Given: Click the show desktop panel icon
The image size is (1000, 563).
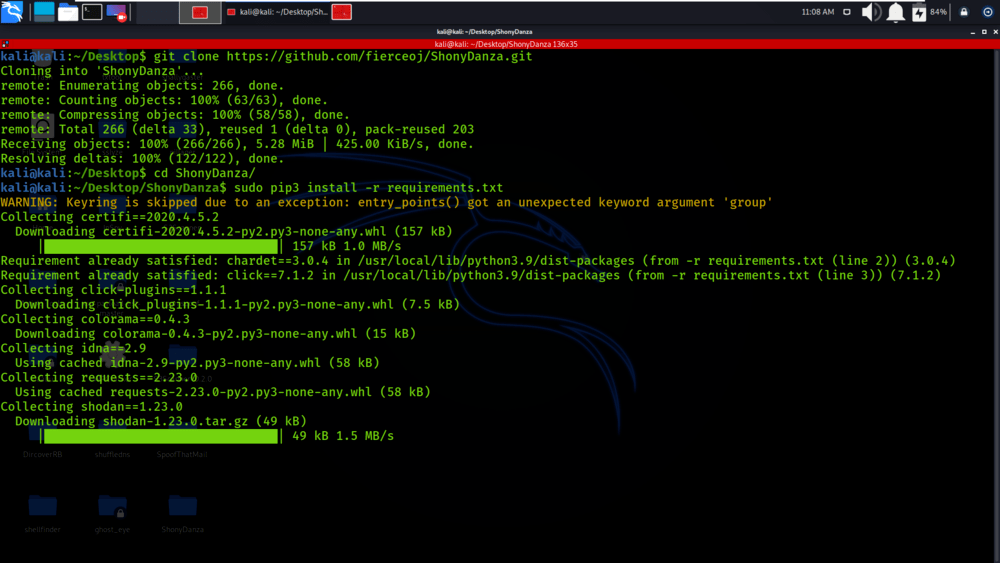Looking at the screenshot, I should click(x=44, y=11).
